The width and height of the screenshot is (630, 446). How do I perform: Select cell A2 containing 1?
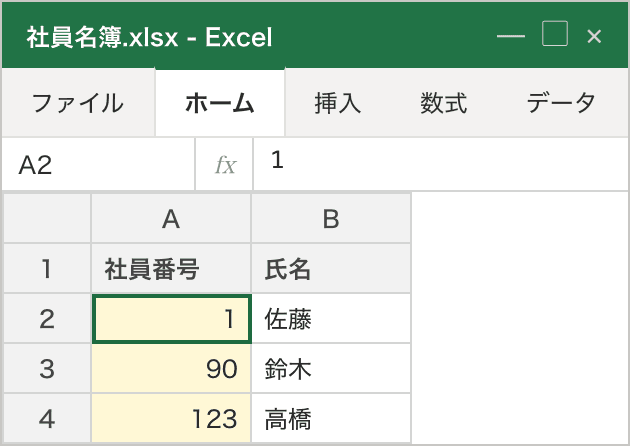172,319
